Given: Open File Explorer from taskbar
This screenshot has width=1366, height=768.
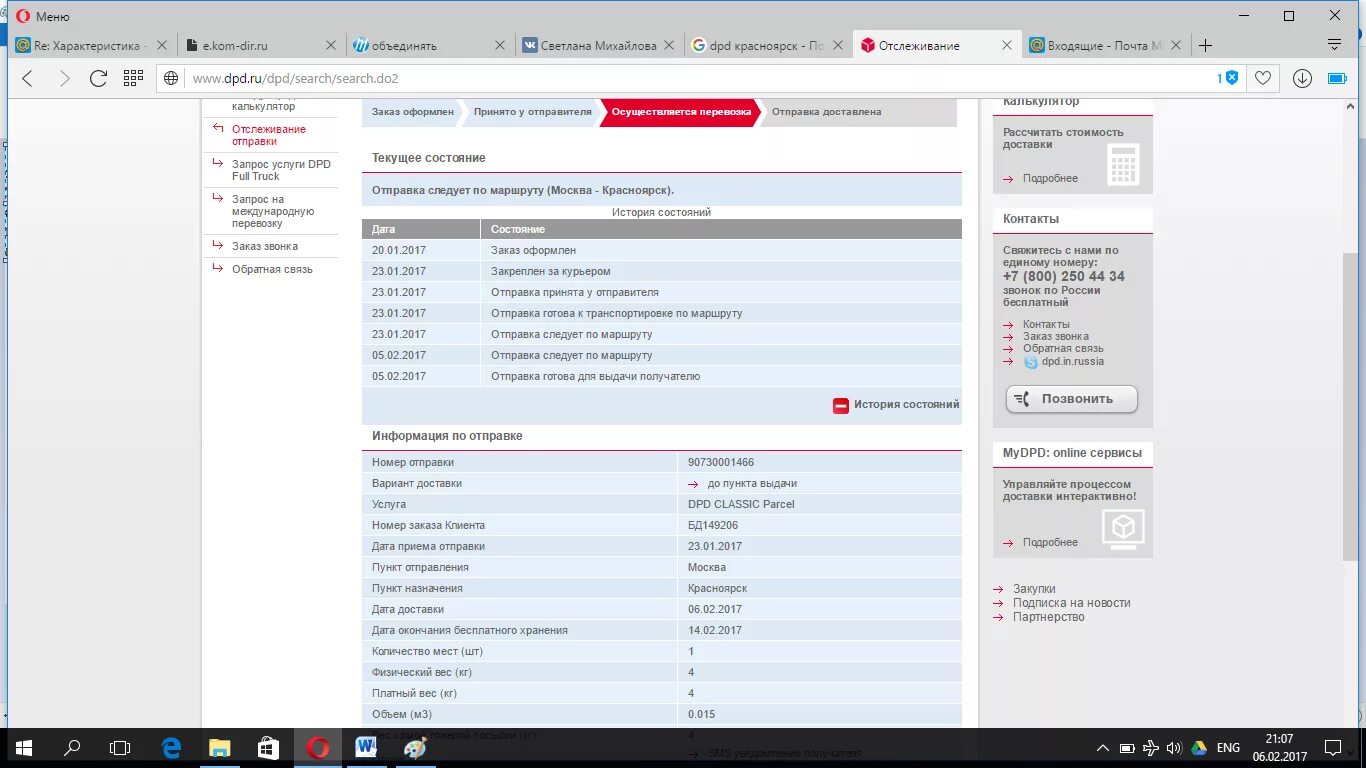Looking at the screenshot, I should click(220, 747).
